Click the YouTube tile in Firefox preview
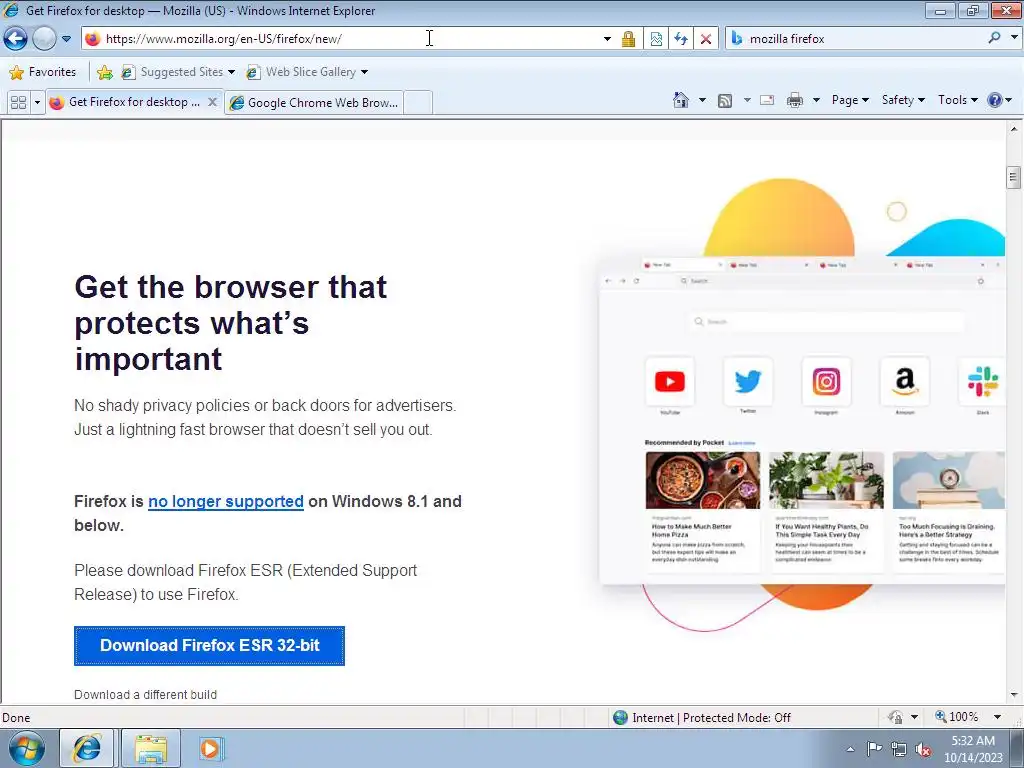The height and width of the screenshot is (768, 1024). coord(669,381)
